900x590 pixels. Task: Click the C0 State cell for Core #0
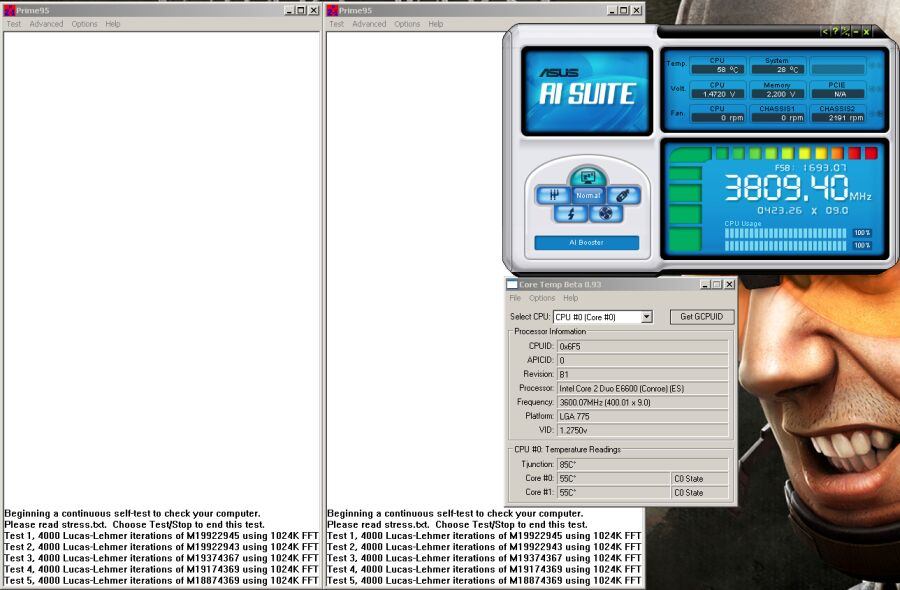tap(700, 478)
